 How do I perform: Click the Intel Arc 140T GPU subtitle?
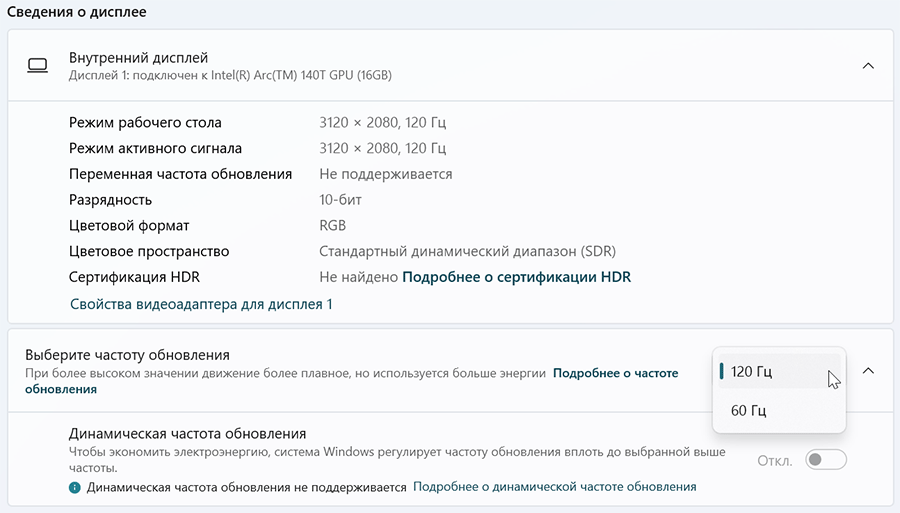click(x=230, y=76)
